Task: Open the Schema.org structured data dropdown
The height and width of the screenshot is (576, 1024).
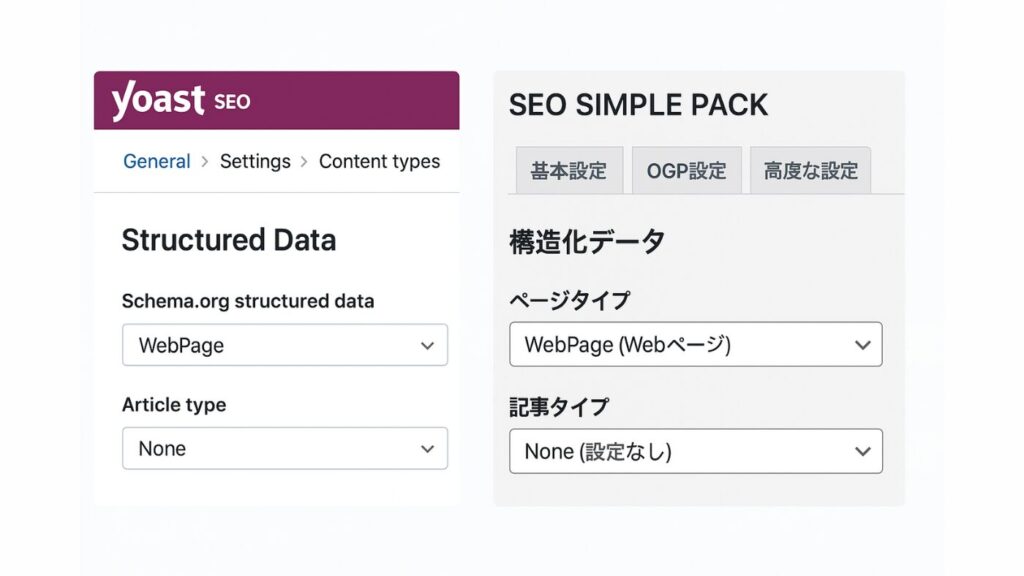Action: point(285,344)
